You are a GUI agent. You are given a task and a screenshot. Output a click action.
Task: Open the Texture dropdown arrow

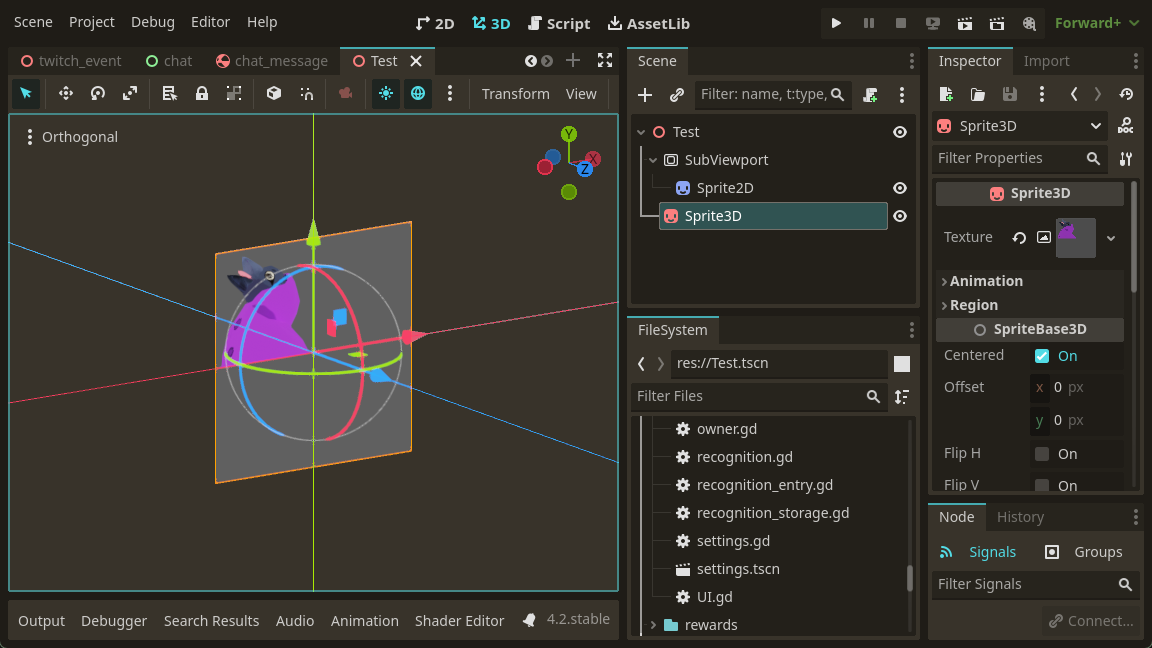1111,238
